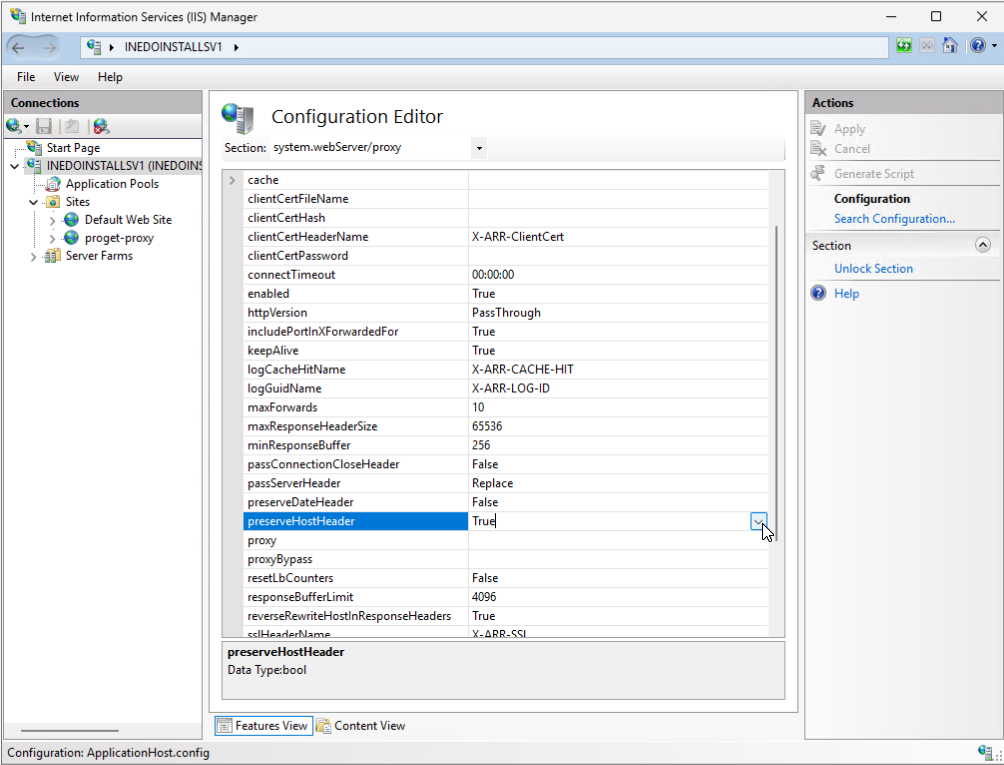Collapse the Section group in Actions
The width and height of the screenshot is (1004, 765).
(x=982, y=245)
